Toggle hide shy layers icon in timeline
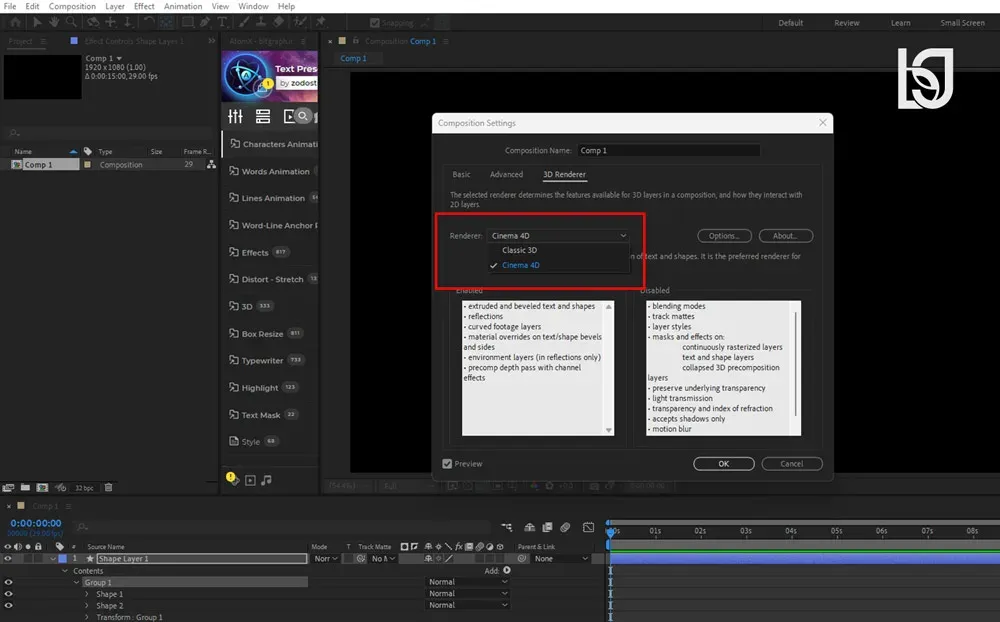 coord(529,527)
